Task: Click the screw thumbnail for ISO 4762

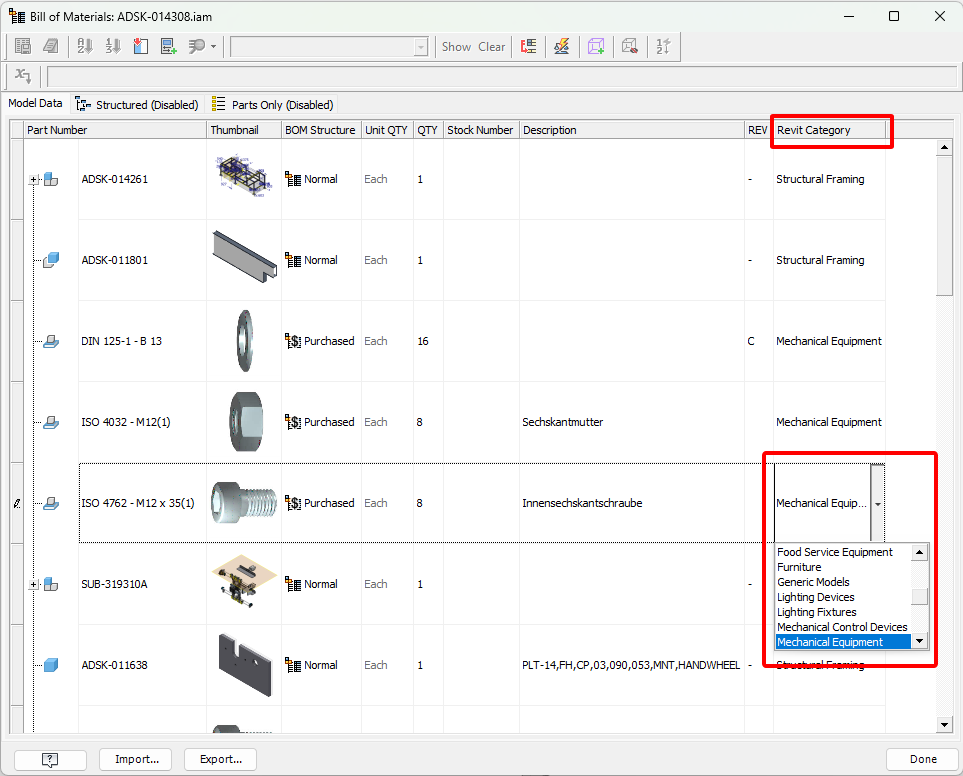Action: coord(243,503)
